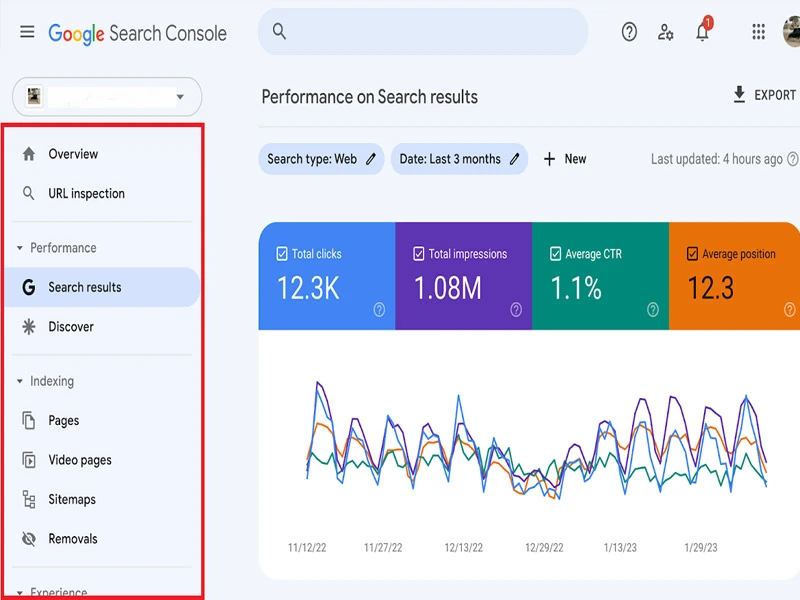Click the 12.3 average position value
The width and height of the screenshot is (800, 600).
click(711, 288)
